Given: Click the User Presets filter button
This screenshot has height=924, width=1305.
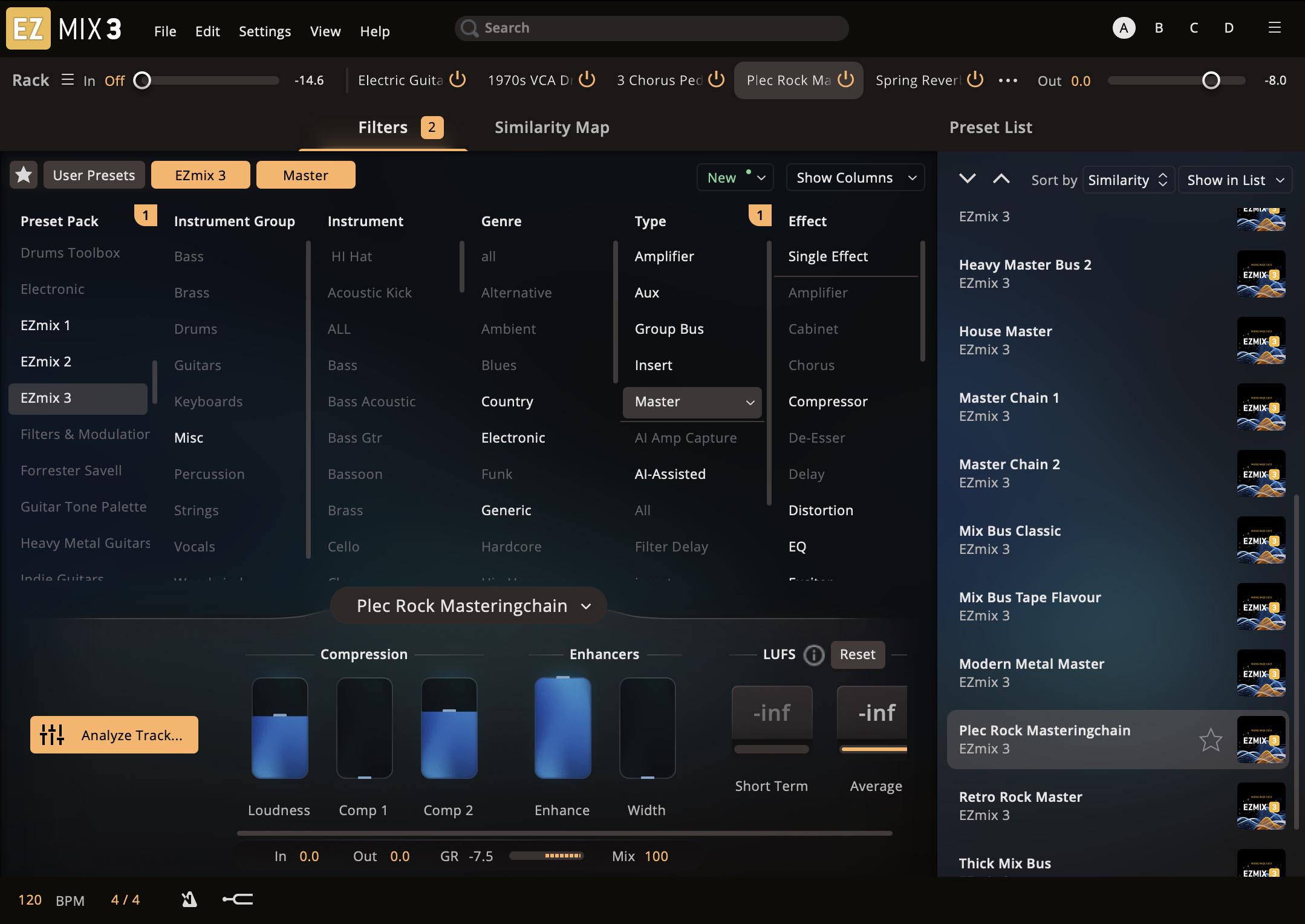Looking at the screenshot, I should [94, 175].
